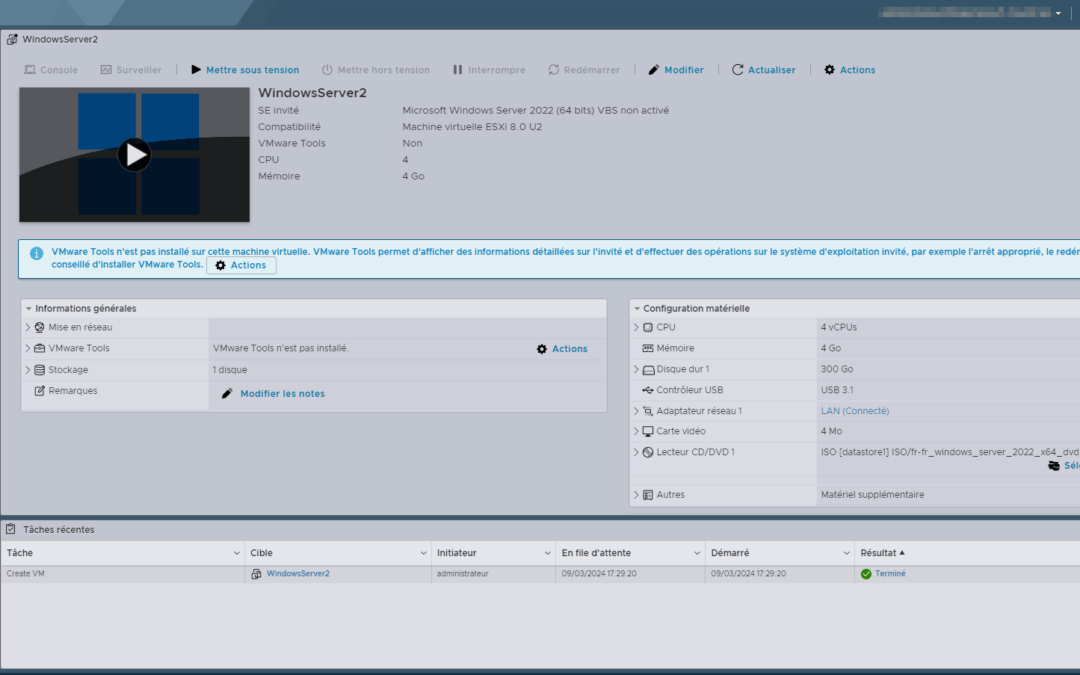The height and width of the screenshot is (675, 1080).
Task: Click the Autres hardware icon
Action: click(x=647, y=495)
